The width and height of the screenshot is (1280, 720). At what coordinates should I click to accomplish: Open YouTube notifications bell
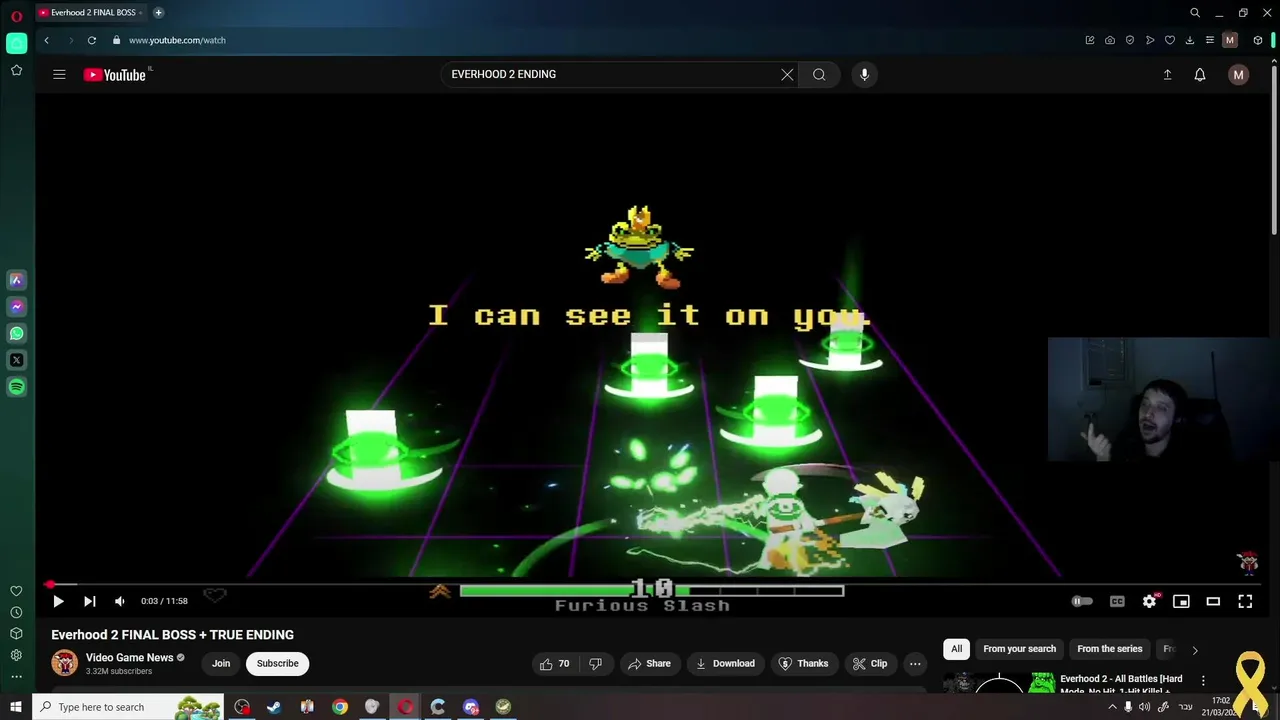1200,74
